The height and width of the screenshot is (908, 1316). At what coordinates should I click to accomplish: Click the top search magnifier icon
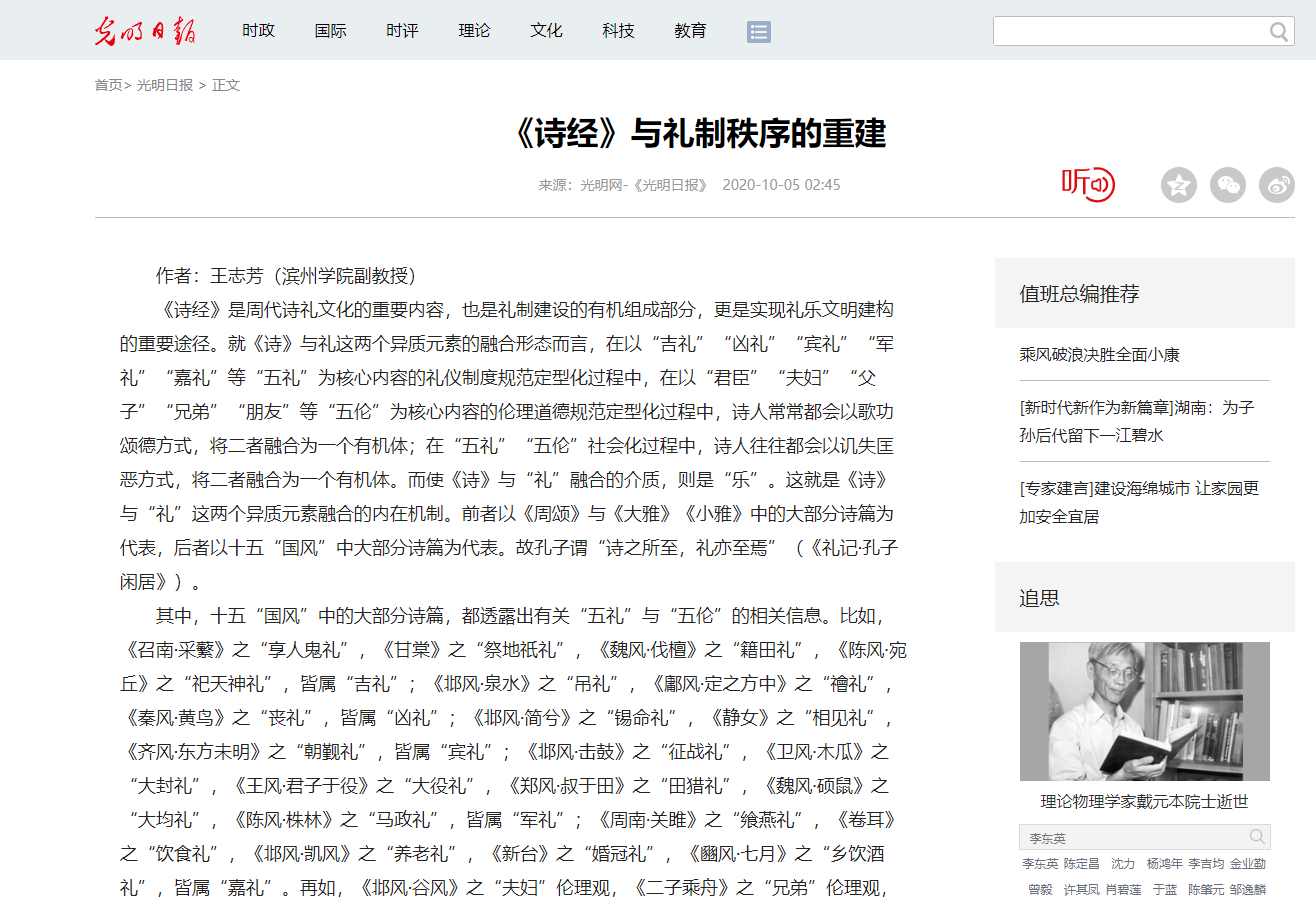pyautogui.click(x=1279, y=32)
